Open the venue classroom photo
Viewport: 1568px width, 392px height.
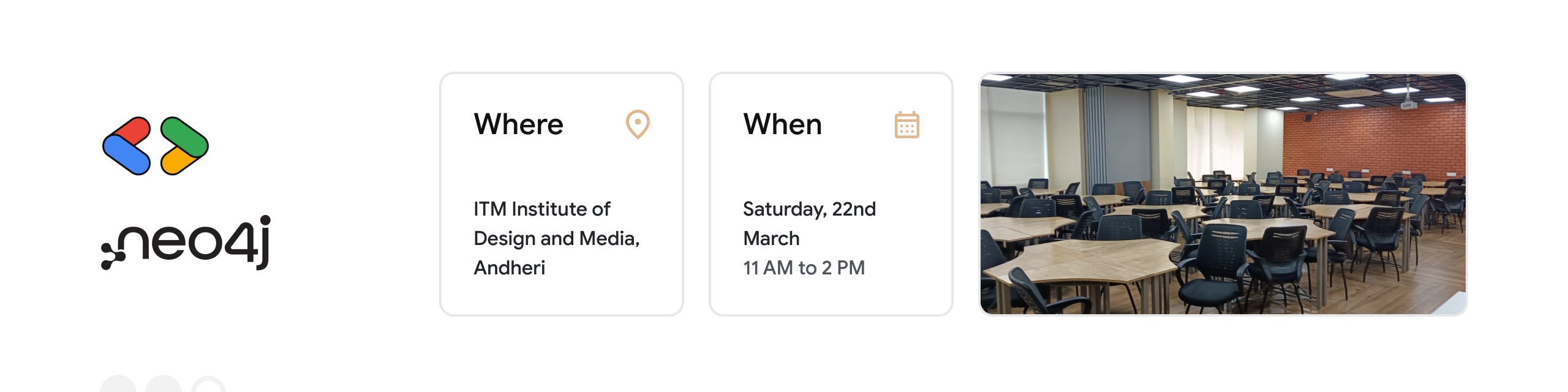point(1223,194)
